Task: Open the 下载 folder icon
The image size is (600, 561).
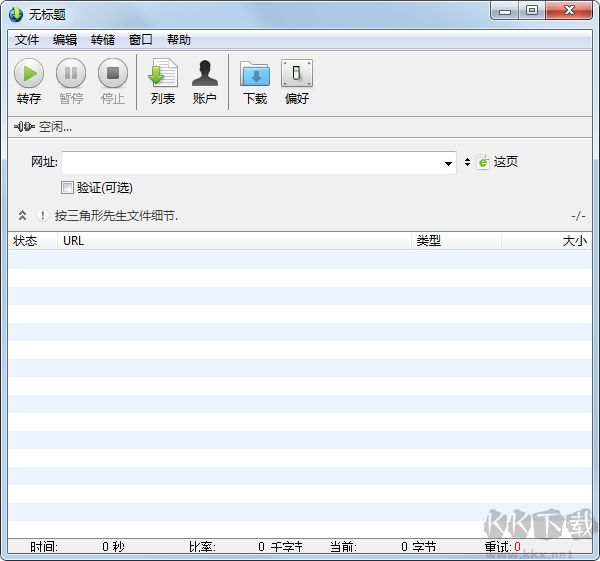Action: pos(255,73)
